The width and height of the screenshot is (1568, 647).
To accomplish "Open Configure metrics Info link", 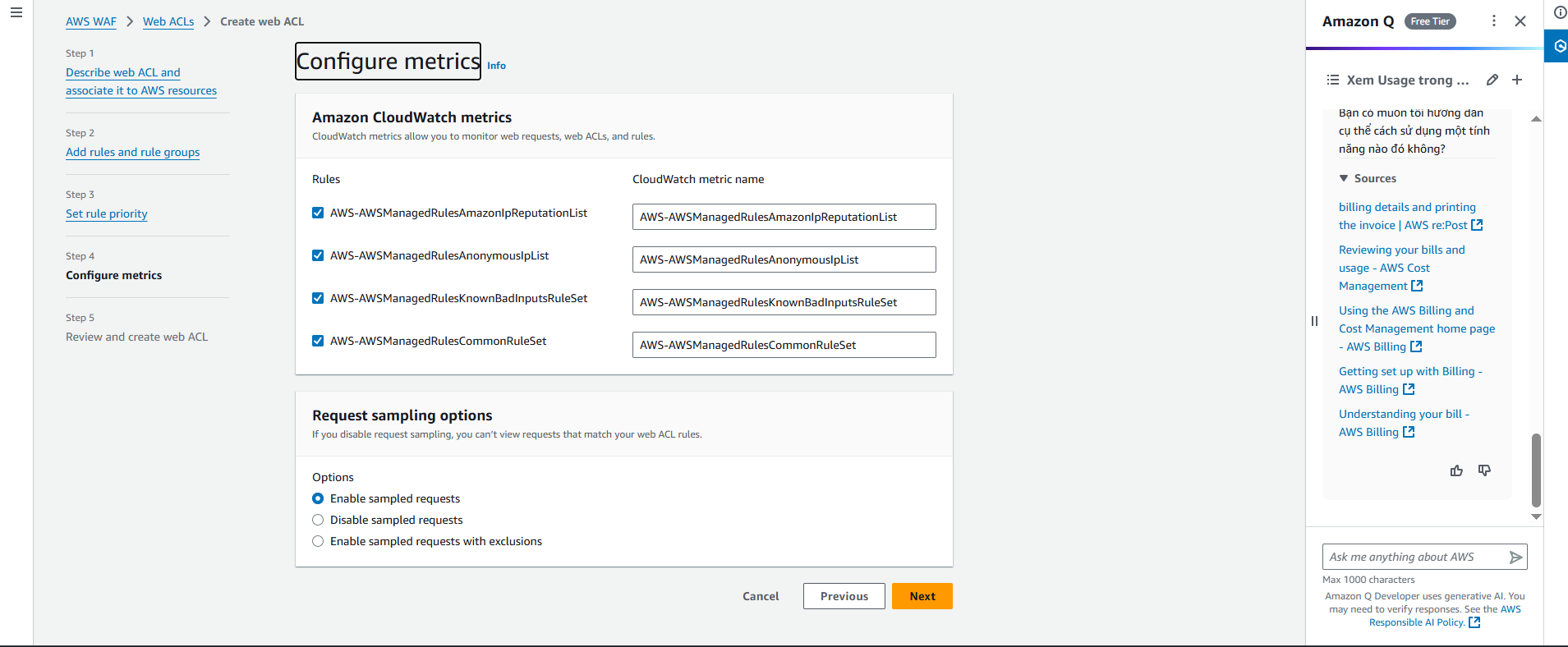I will click(x=496, y=66).
